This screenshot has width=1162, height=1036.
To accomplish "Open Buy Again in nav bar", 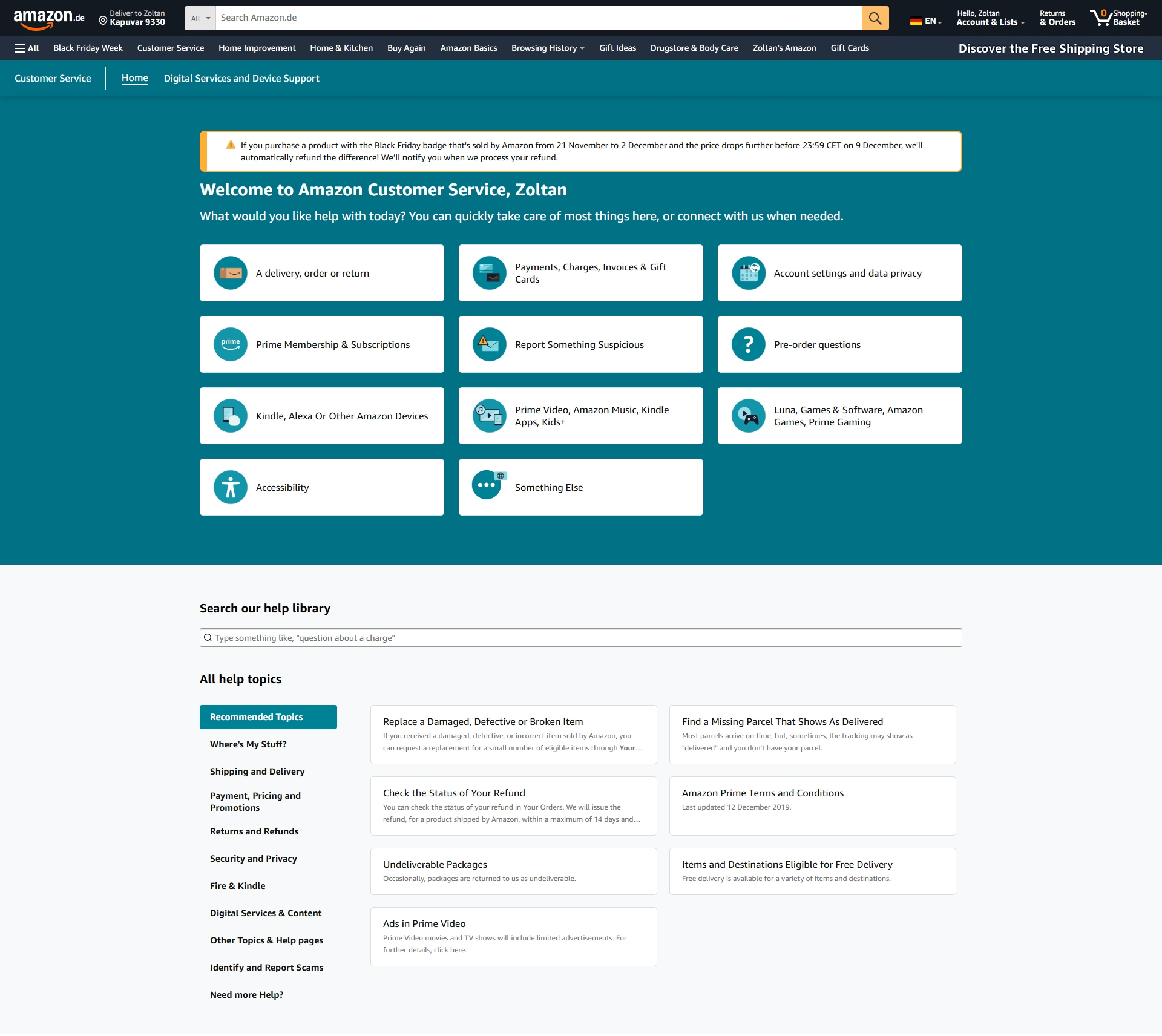I will 406,48.
